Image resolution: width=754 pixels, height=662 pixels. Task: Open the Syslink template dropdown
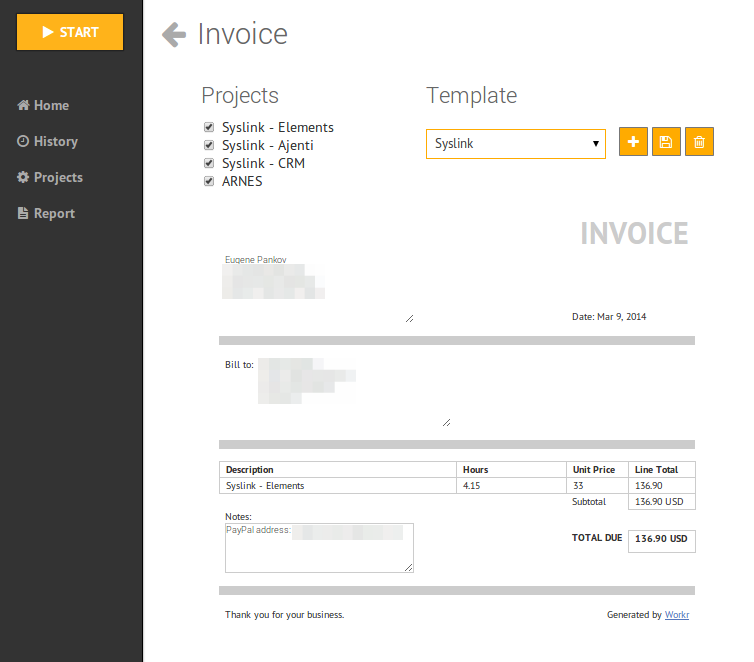(515, 144)
